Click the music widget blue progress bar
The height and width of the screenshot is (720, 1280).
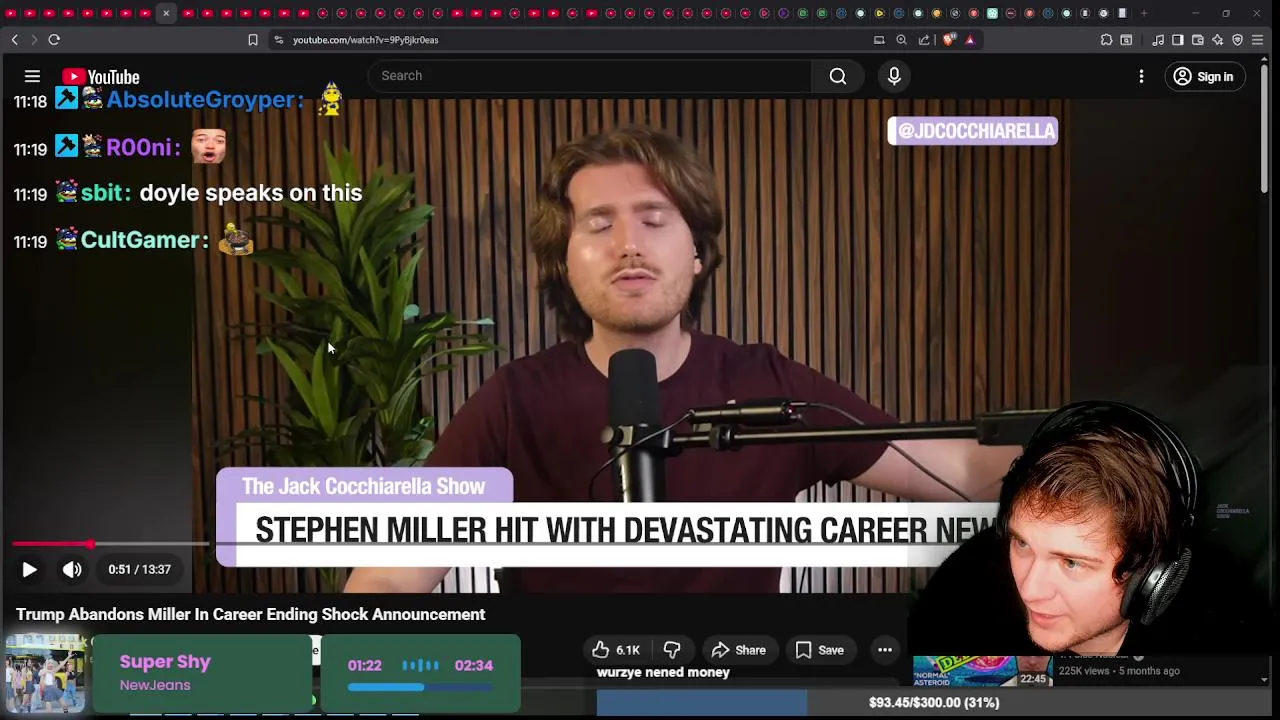[420, 687]
